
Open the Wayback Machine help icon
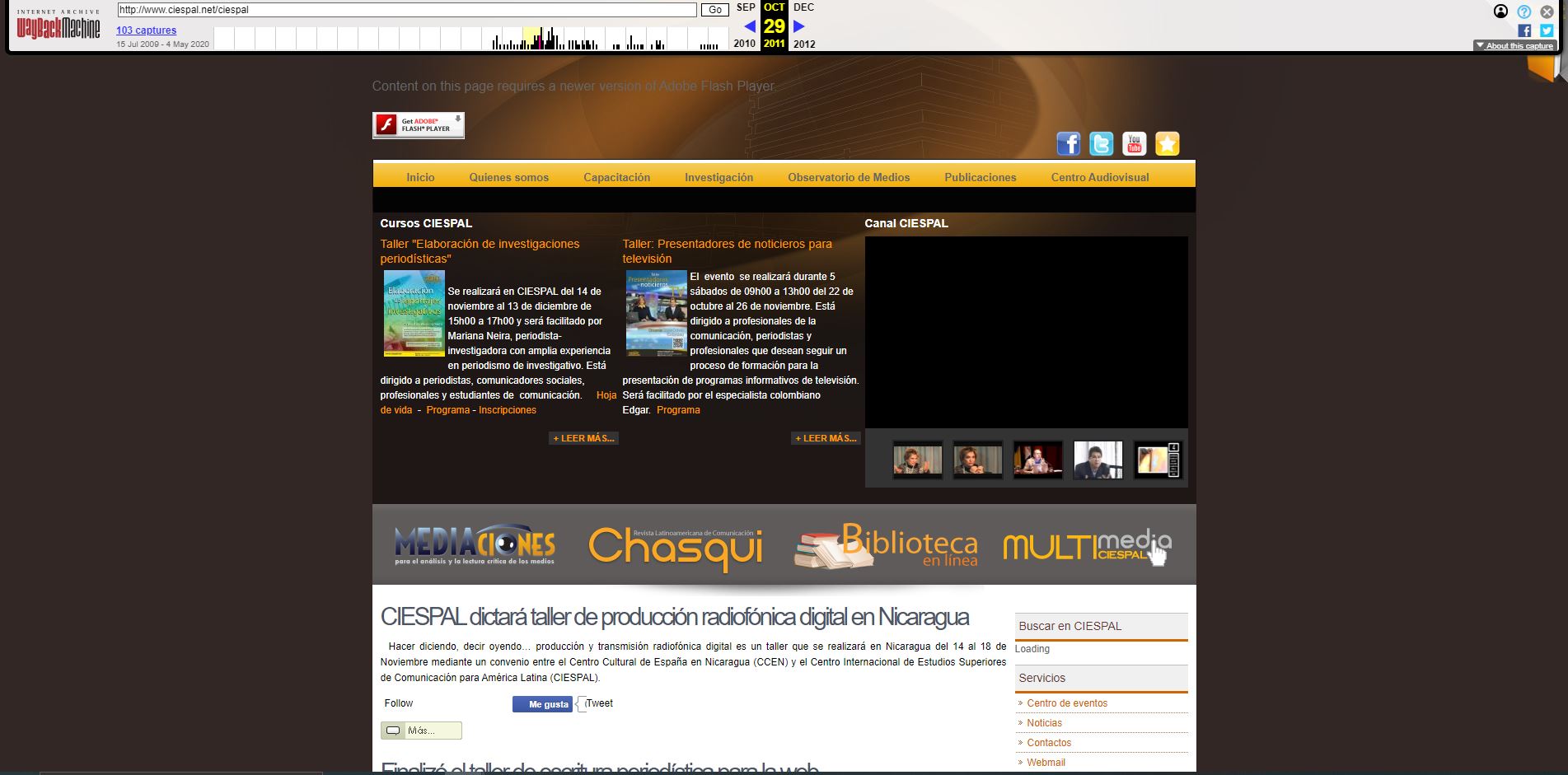coord(1524,12)
